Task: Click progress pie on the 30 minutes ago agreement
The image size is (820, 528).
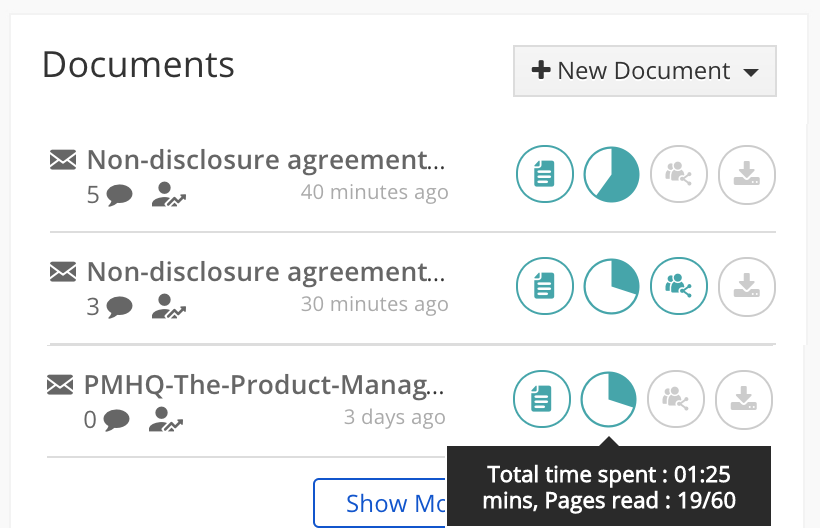Action: 611,286
